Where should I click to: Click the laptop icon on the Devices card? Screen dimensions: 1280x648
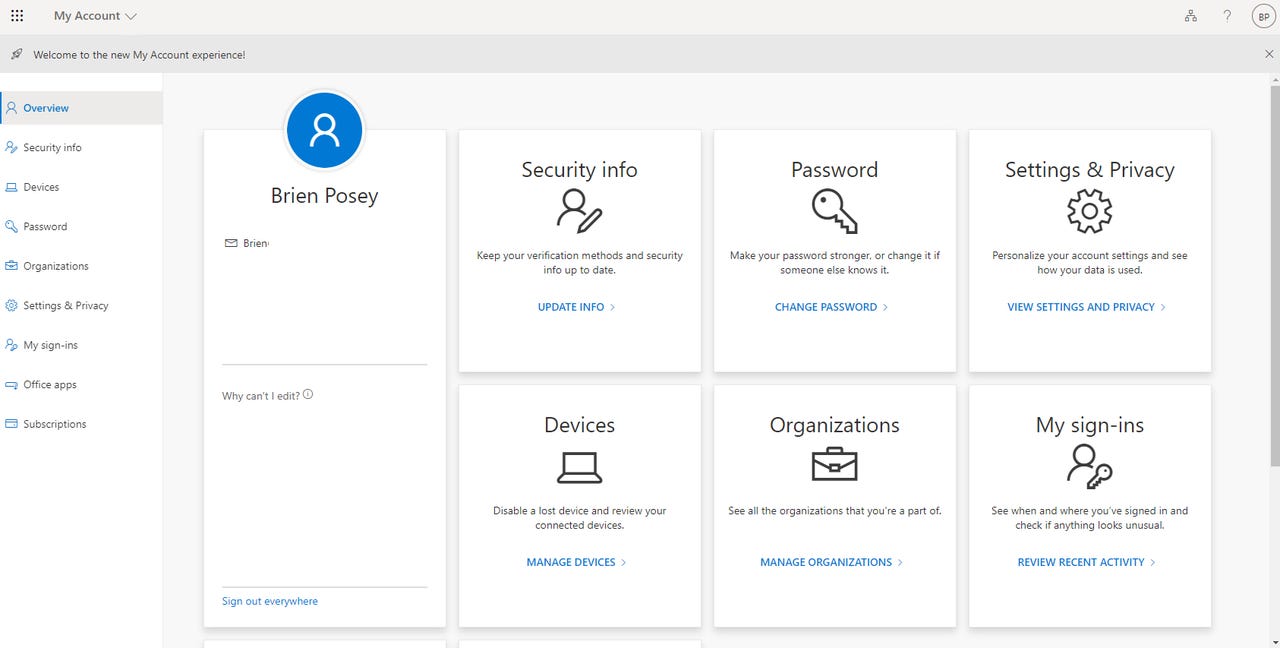579,465
